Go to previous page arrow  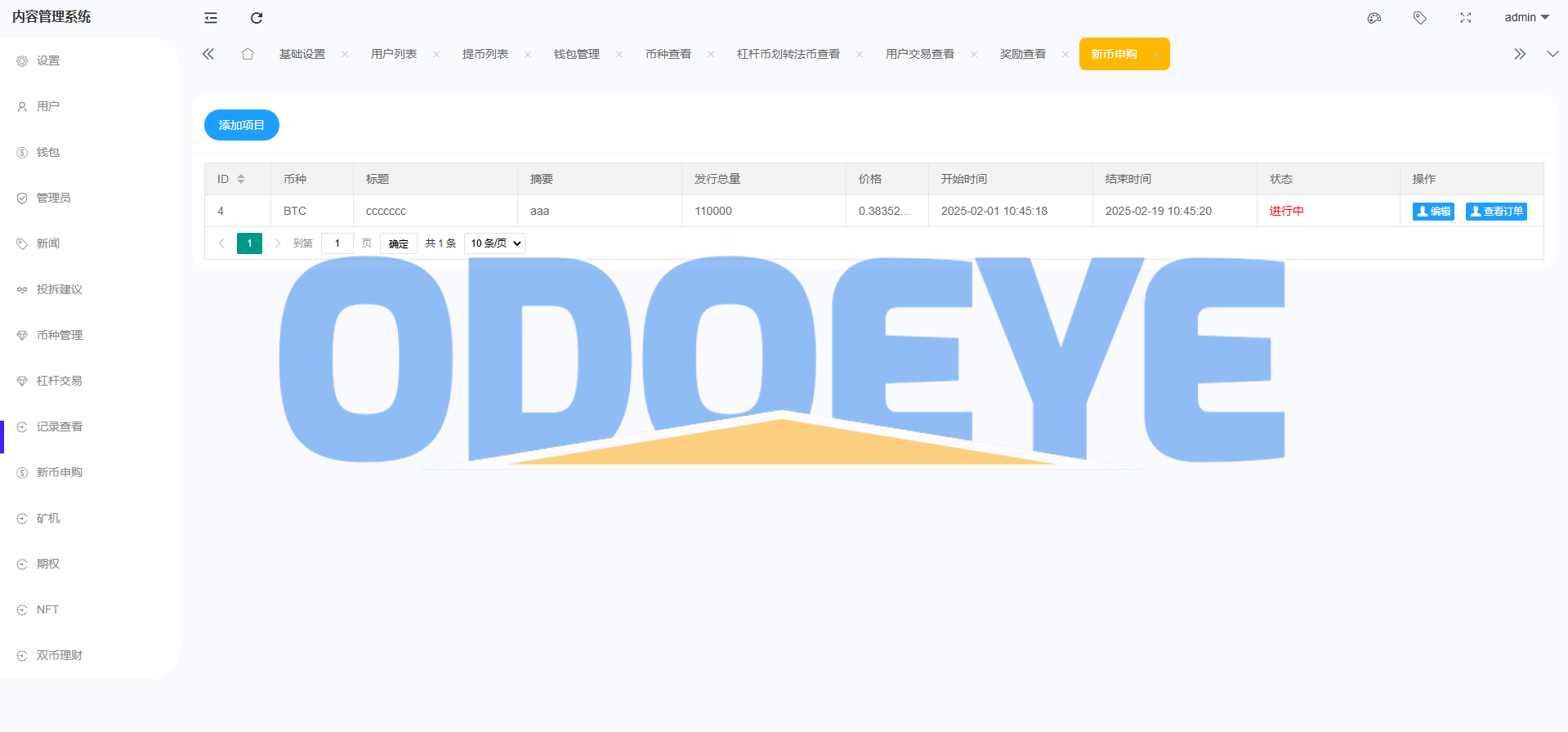click(221, 243)
